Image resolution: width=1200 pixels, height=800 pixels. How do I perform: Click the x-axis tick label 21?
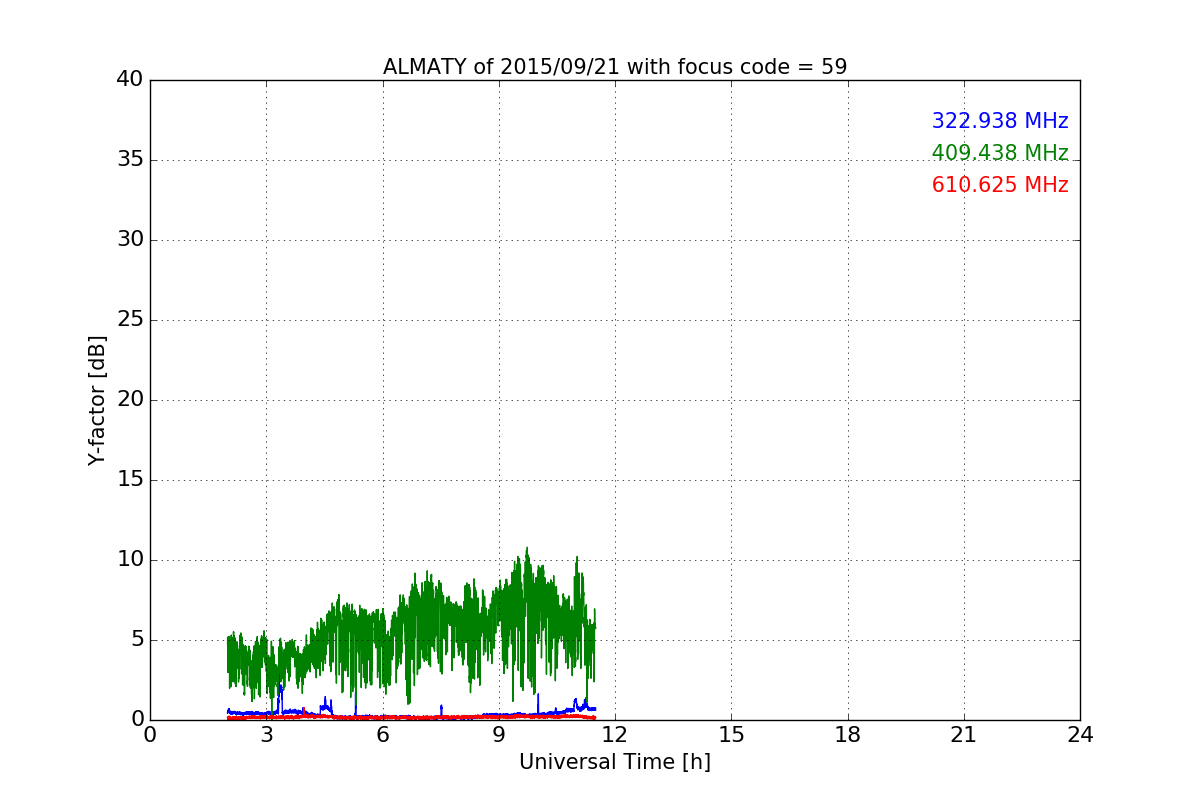pyautogui.click(x=964, y=735)
